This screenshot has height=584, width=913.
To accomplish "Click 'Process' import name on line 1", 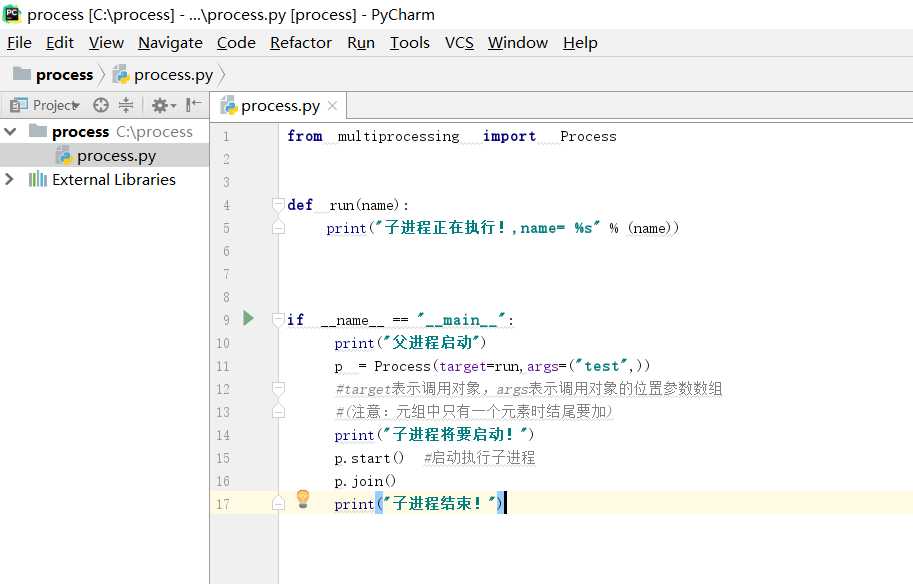I will [x=588, y=136].
